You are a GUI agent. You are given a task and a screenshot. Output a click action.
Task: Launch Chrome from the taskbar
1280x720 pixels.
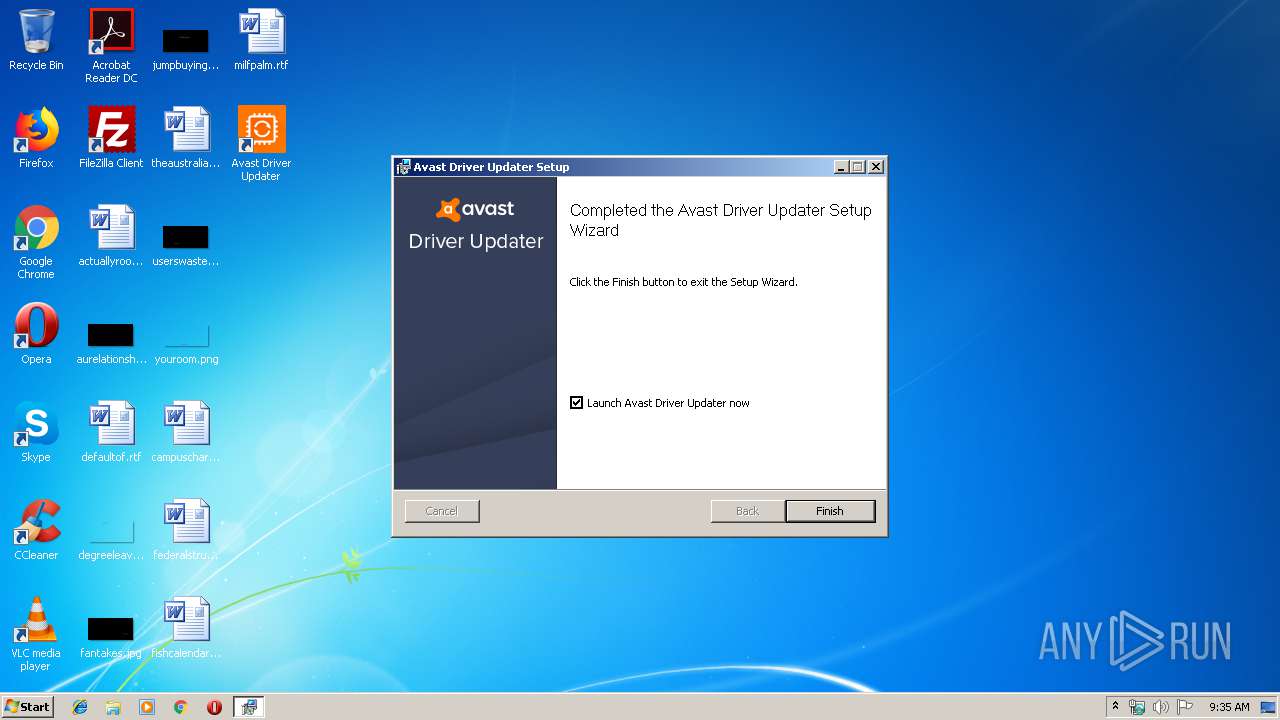[x=181, y=707]
